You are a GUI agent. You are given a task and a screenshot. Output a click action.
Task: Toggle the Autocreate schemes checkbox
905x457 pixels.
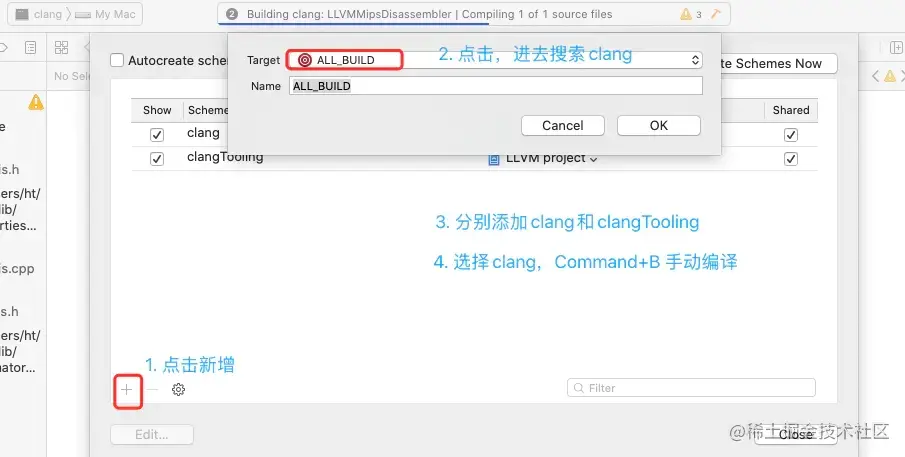point(117,60)
